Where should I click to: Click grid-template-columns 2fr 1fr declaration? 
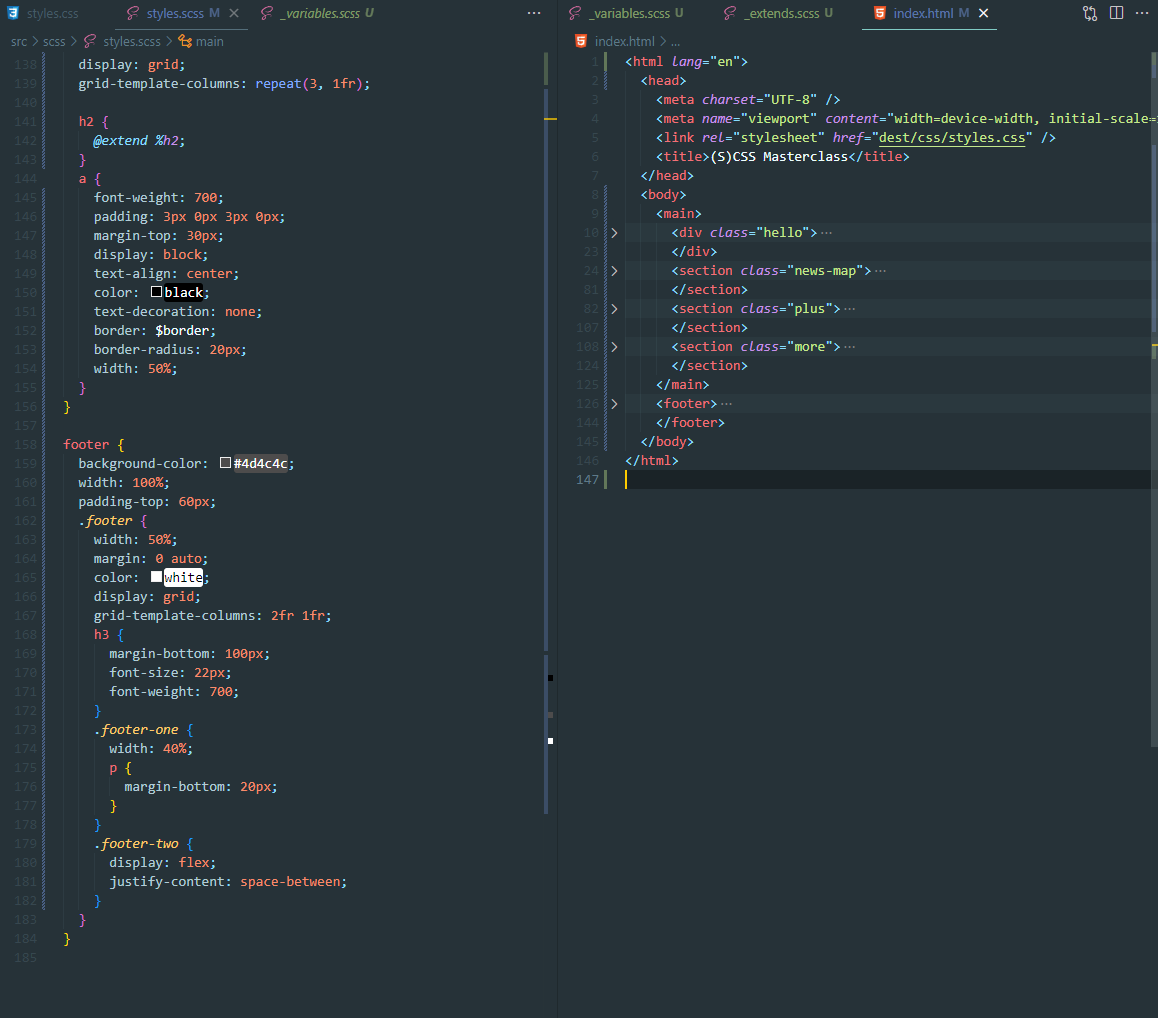(213, 615)
